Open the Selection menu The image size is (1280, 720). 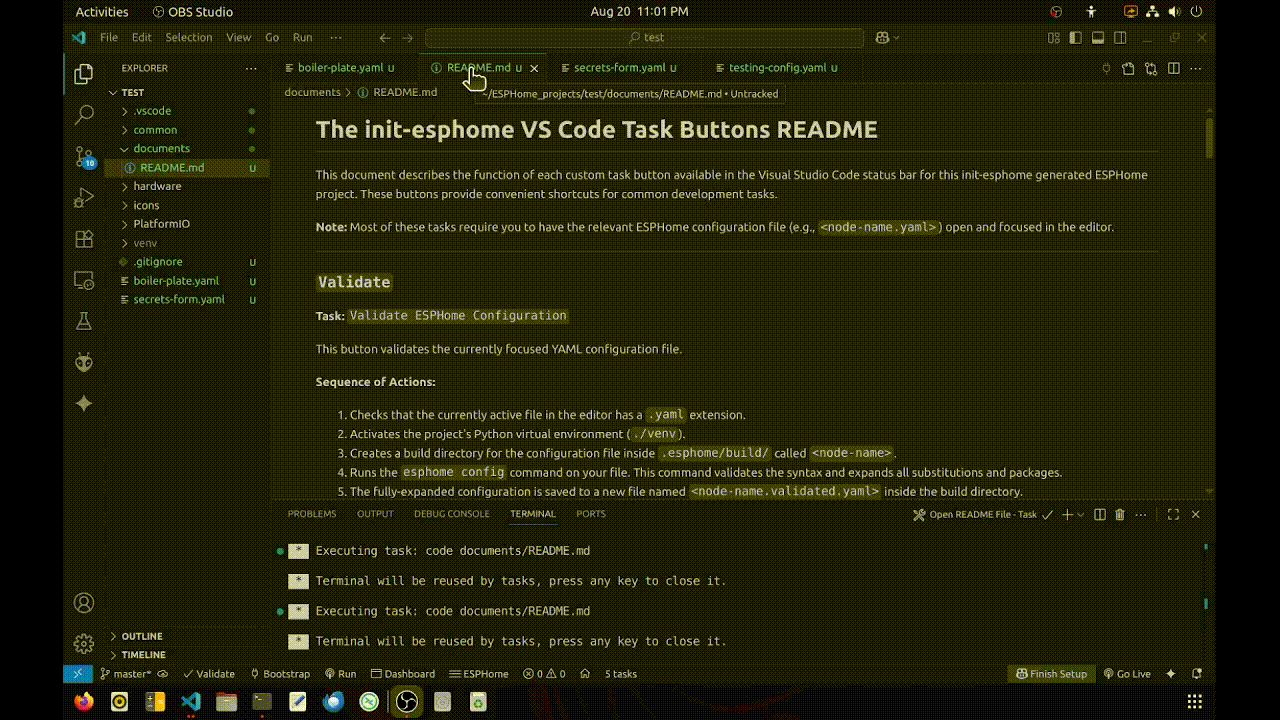pos(189,37)
